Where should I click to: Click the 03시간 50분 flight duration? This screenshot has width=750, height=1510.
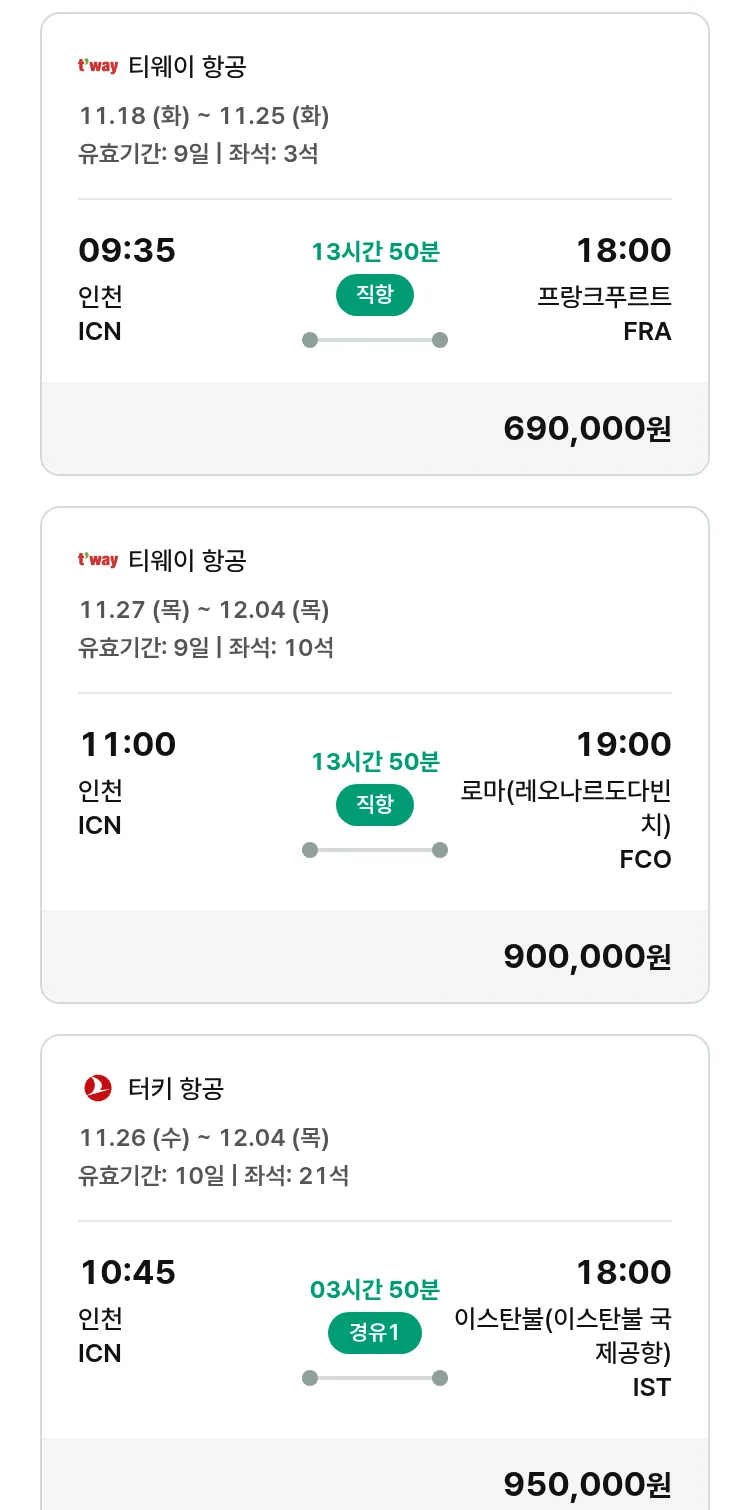(375, 1289)
